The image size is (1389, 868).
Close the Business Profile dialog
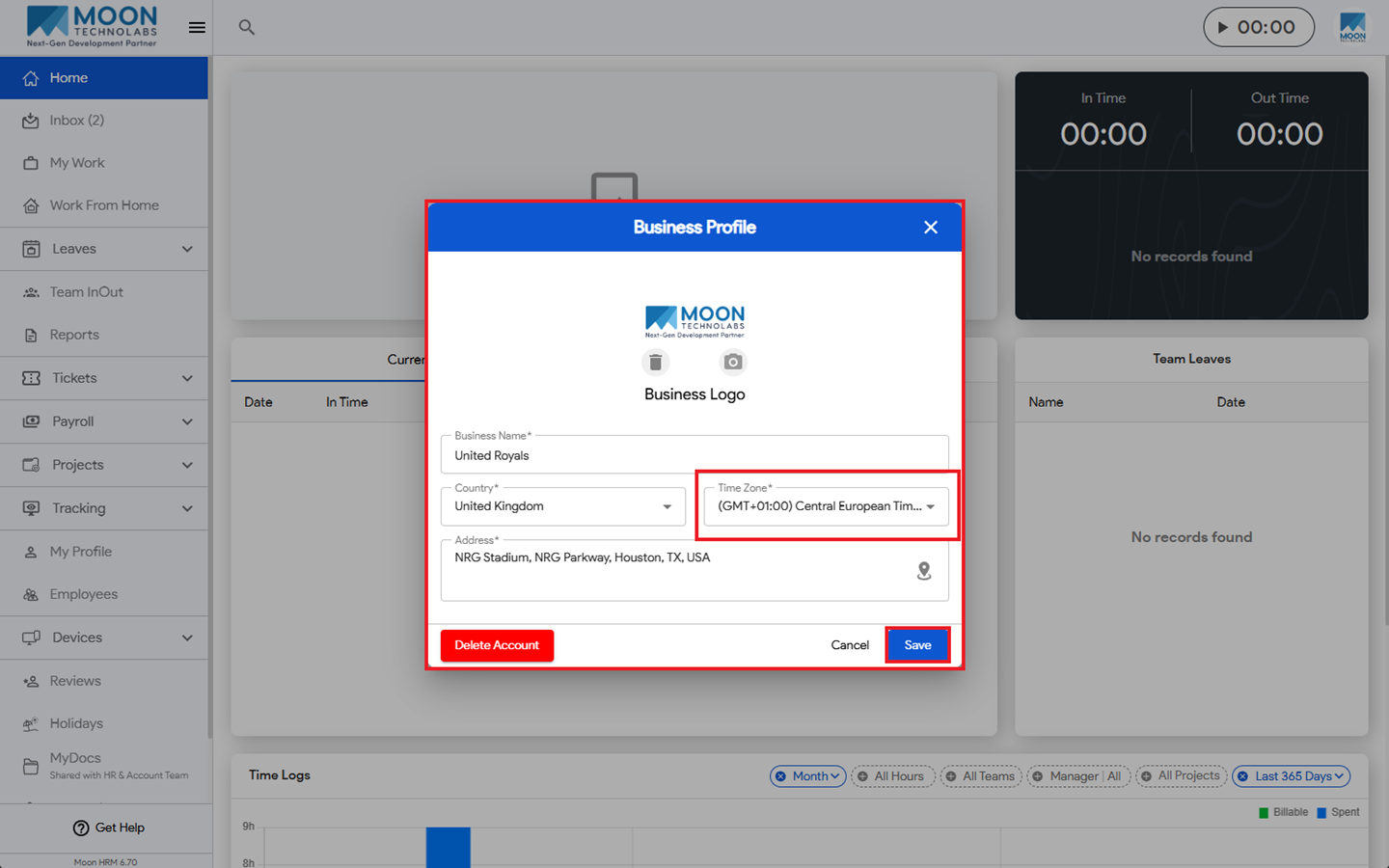tap(931, 228)
